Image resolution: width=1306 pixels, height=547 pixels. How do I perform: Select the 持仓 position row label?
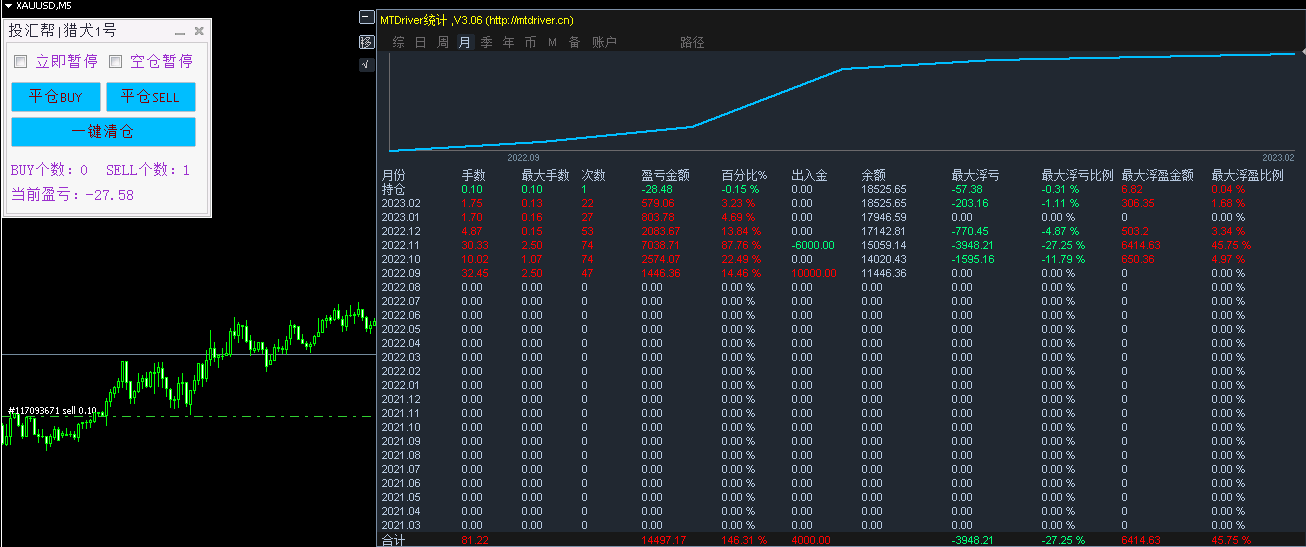click(394, 188)
